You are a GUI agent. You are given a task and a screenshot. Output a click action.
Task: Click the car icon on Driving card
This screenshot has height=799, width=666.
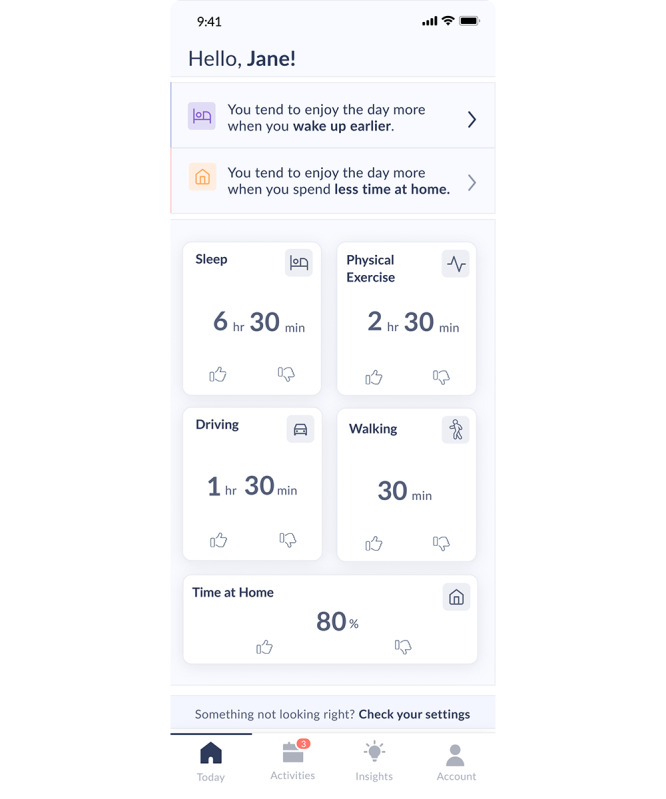click(x=300, y=430)
